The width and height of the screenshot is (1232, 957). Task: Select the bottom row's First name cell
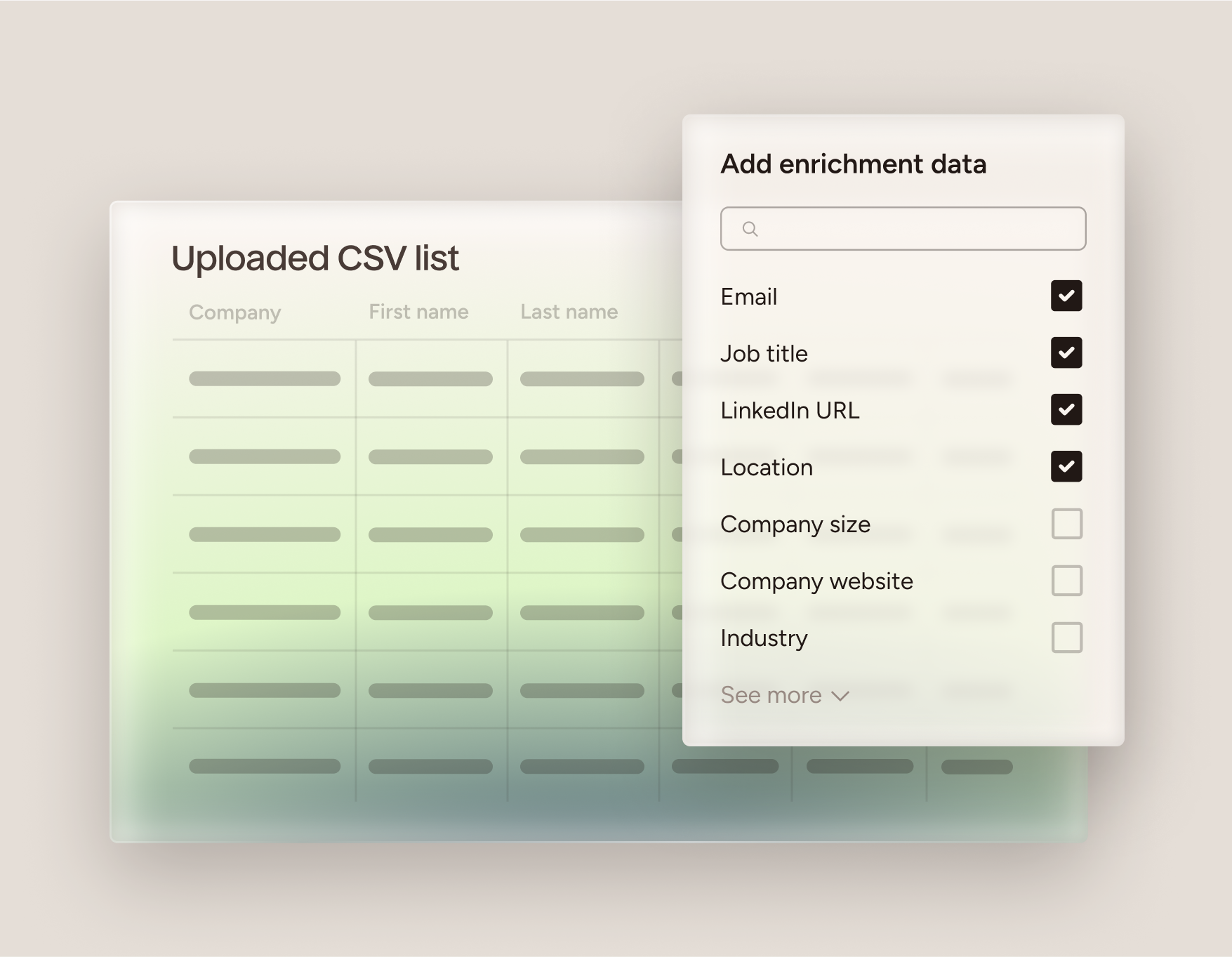(430, 767)
